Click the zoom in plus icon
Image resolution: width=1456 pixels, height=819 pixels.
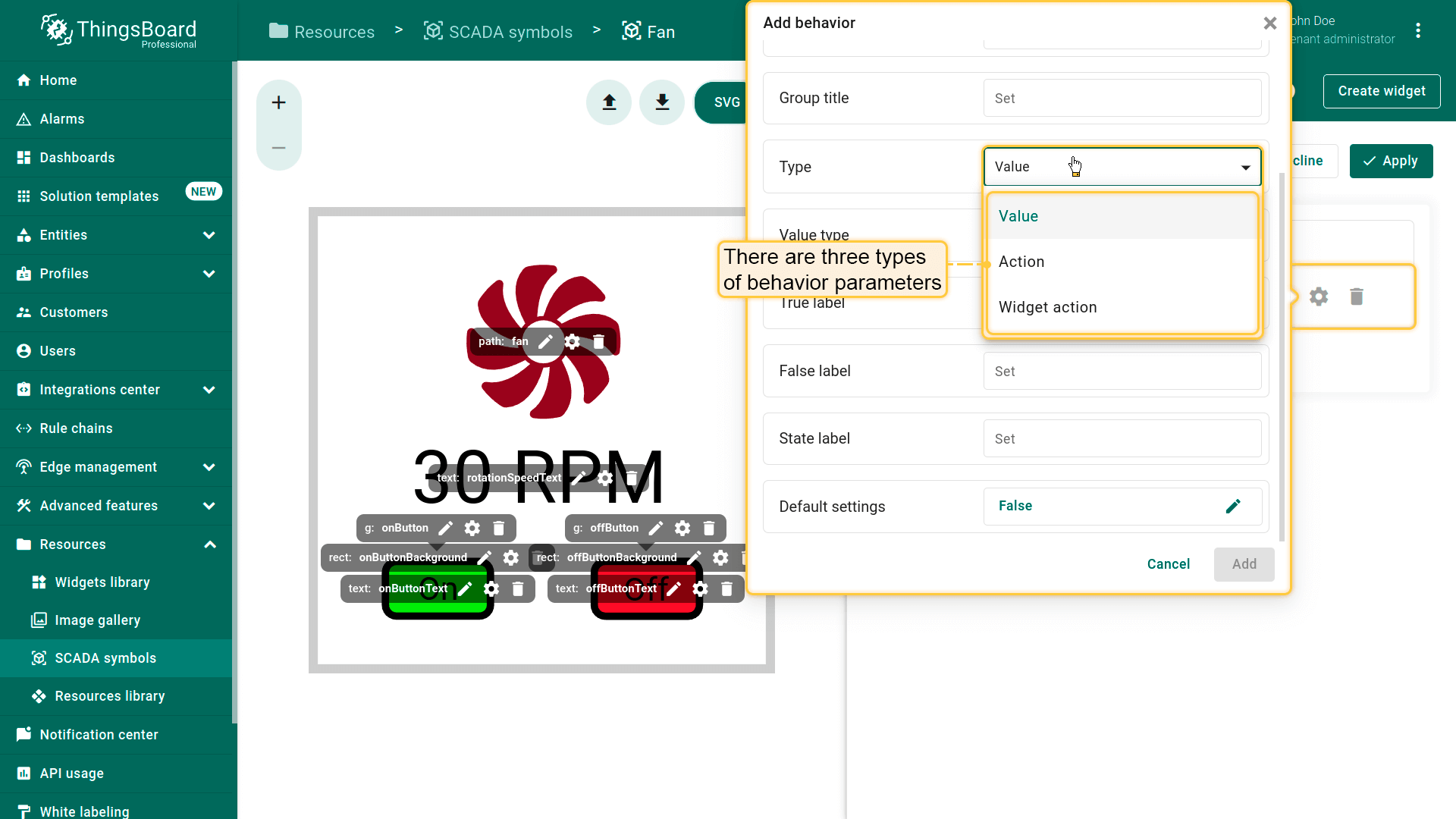click(278, 102)
